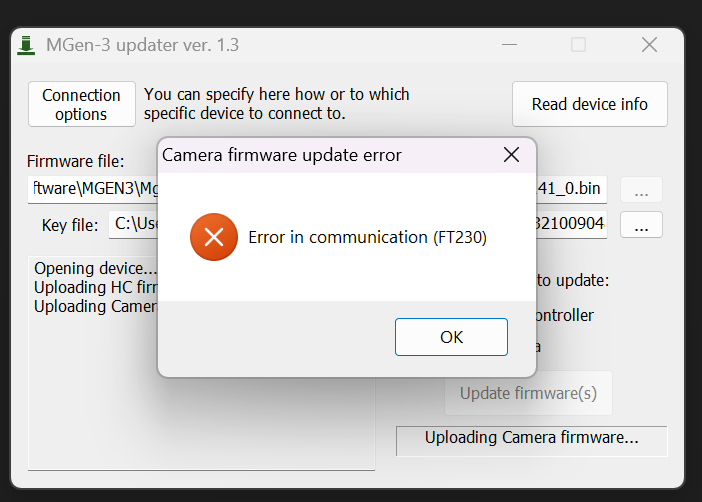Screen dimensions: 702x502
Task: Close the MGen-3 updater window
Action: [649, 45]
